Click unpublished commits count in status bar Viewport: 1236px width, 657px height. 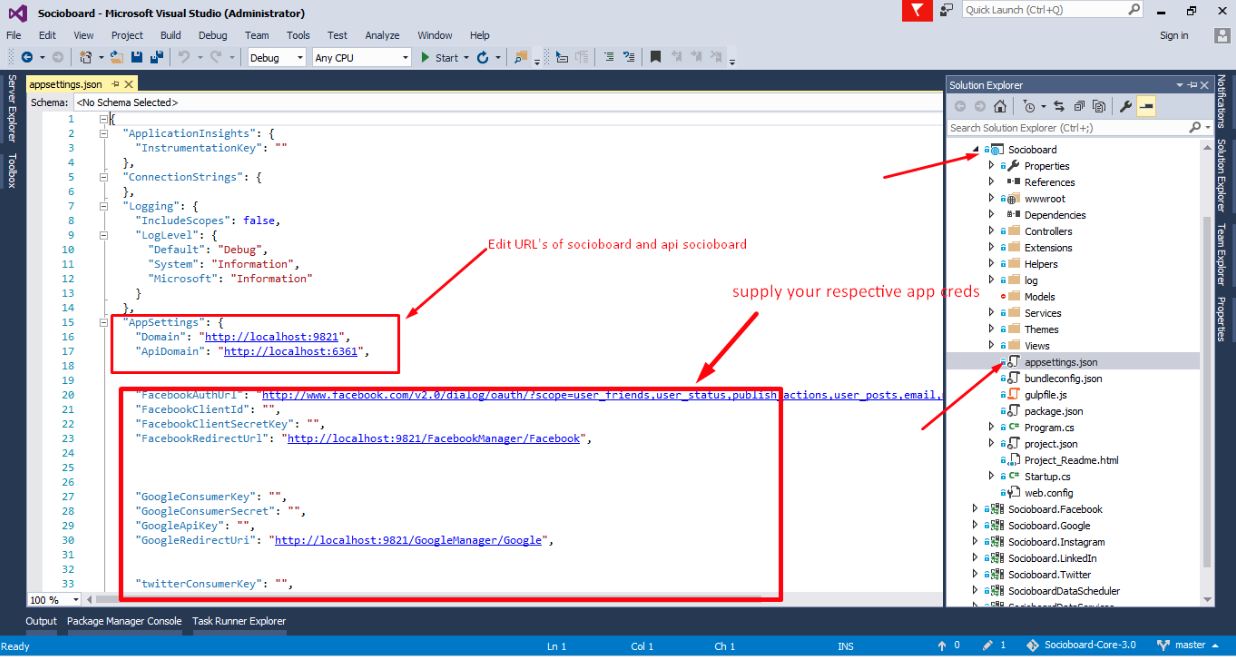(948, 645)
